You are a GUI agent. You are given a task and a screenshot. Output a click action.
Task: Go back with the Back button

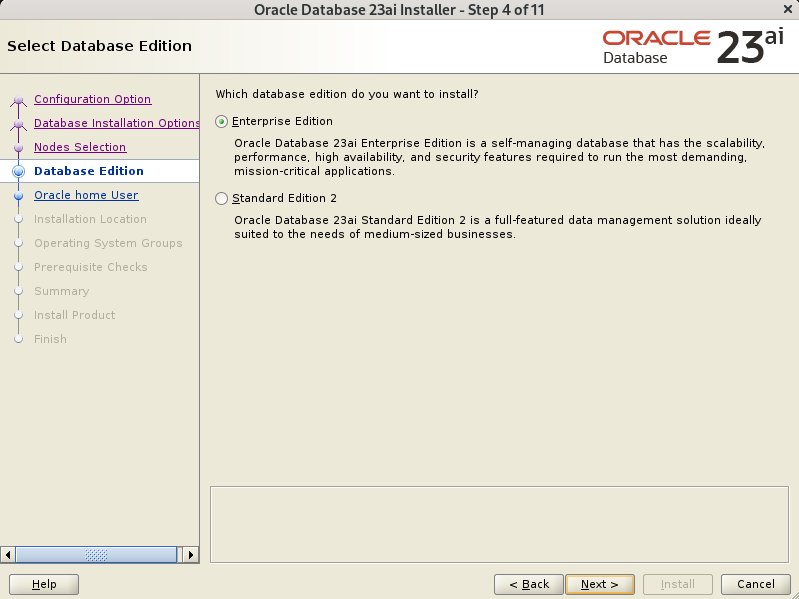(528, 584)
